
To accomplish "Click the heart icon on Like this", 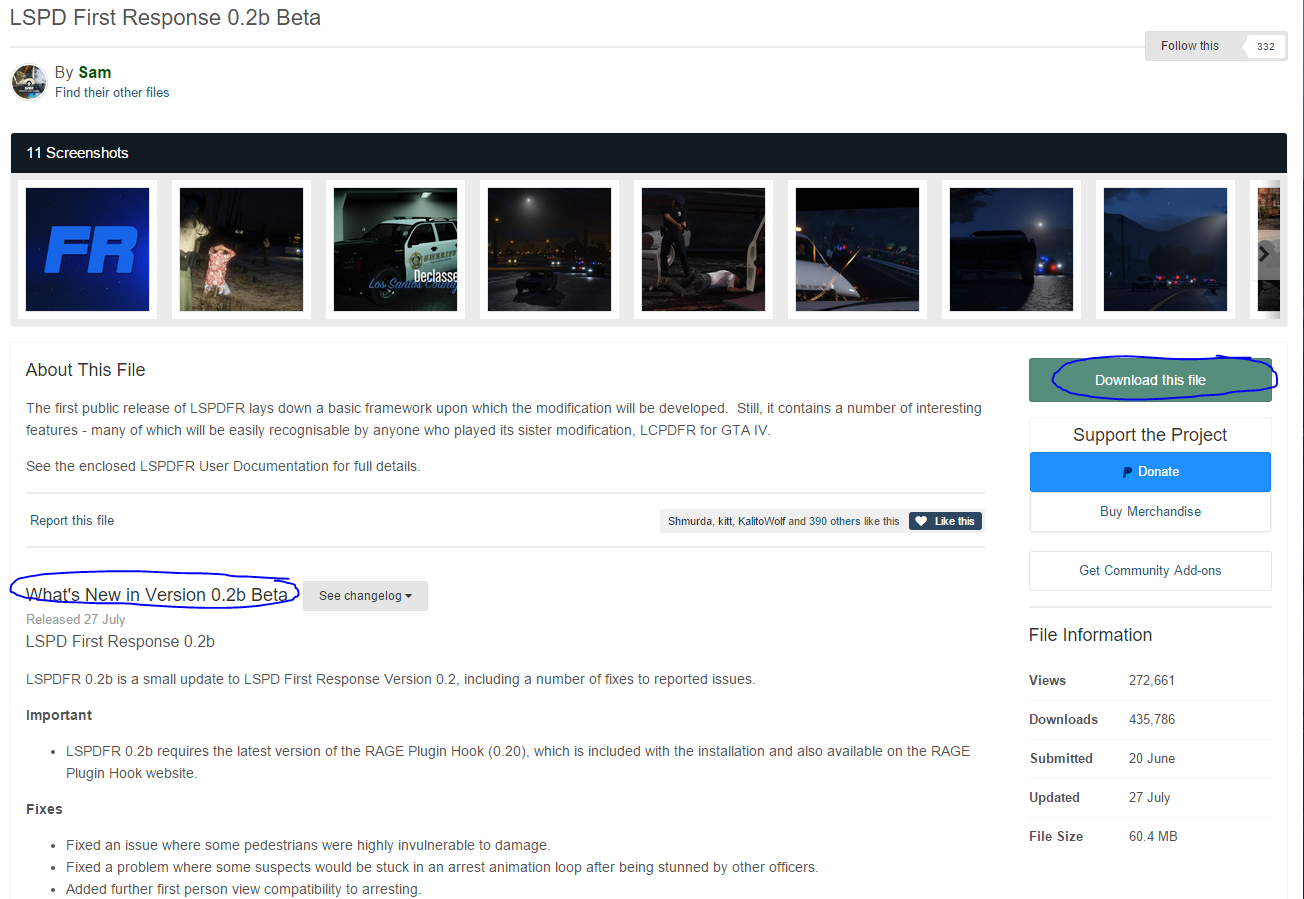I will tap(921, 521).
